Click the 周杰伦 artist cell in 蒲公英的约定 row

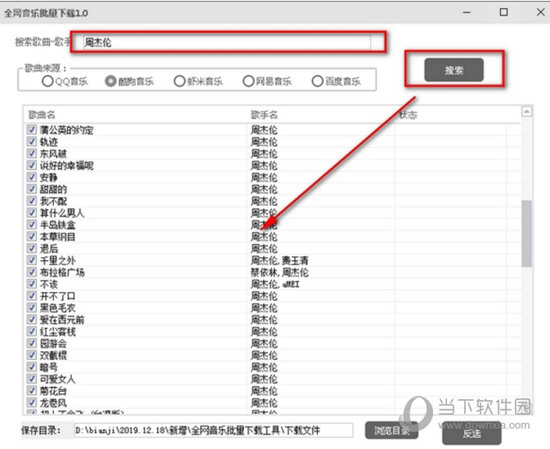[x=264, y=130]
